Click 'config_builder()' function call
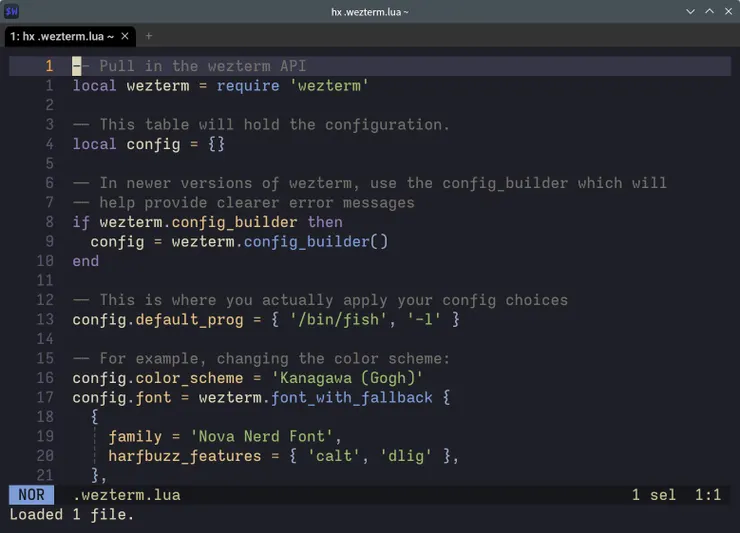This screenshot has width=740, height=533. tap(316, 242)
